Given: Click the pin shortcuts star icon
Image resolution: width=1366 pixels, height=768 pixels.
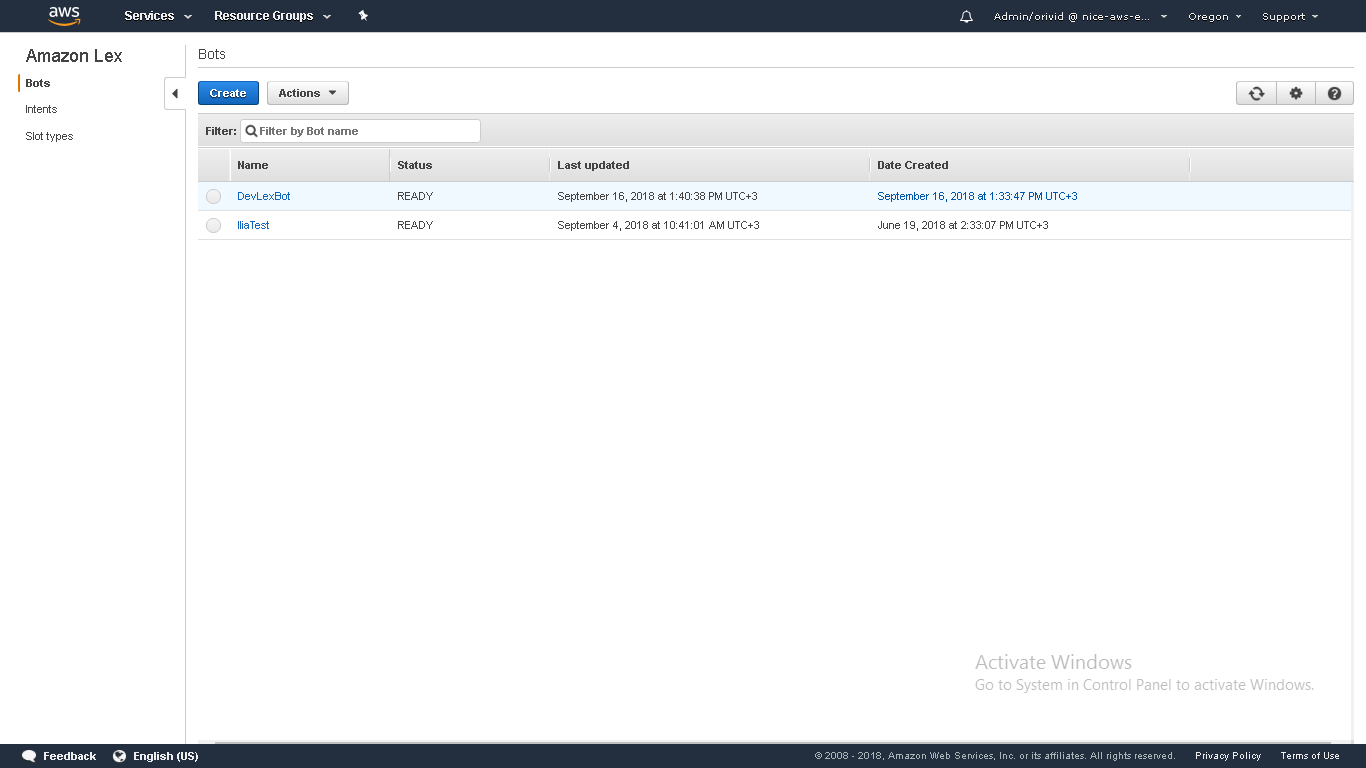Looking at the screenshot, I should point(363,16).
